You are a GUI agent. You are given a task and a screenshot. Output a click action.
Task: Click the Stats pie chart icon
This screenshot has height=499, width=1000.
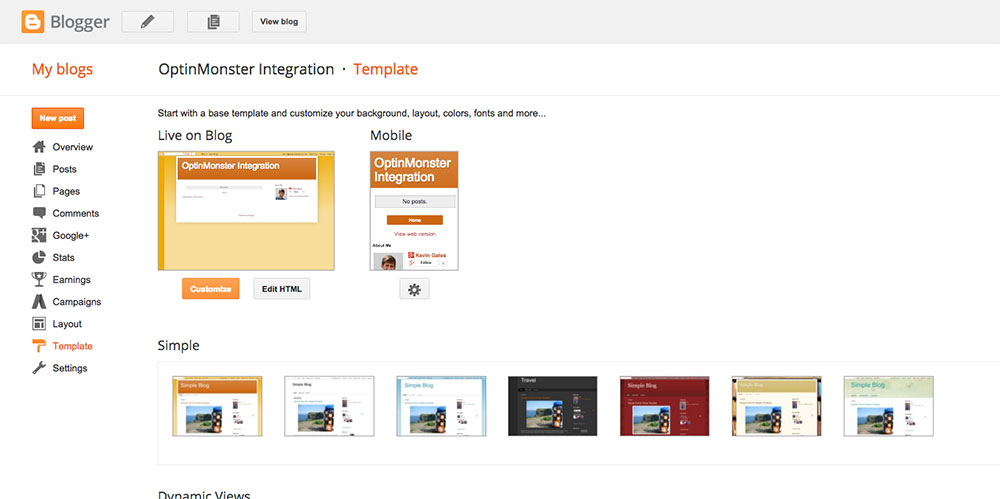[x=39, y=257]
